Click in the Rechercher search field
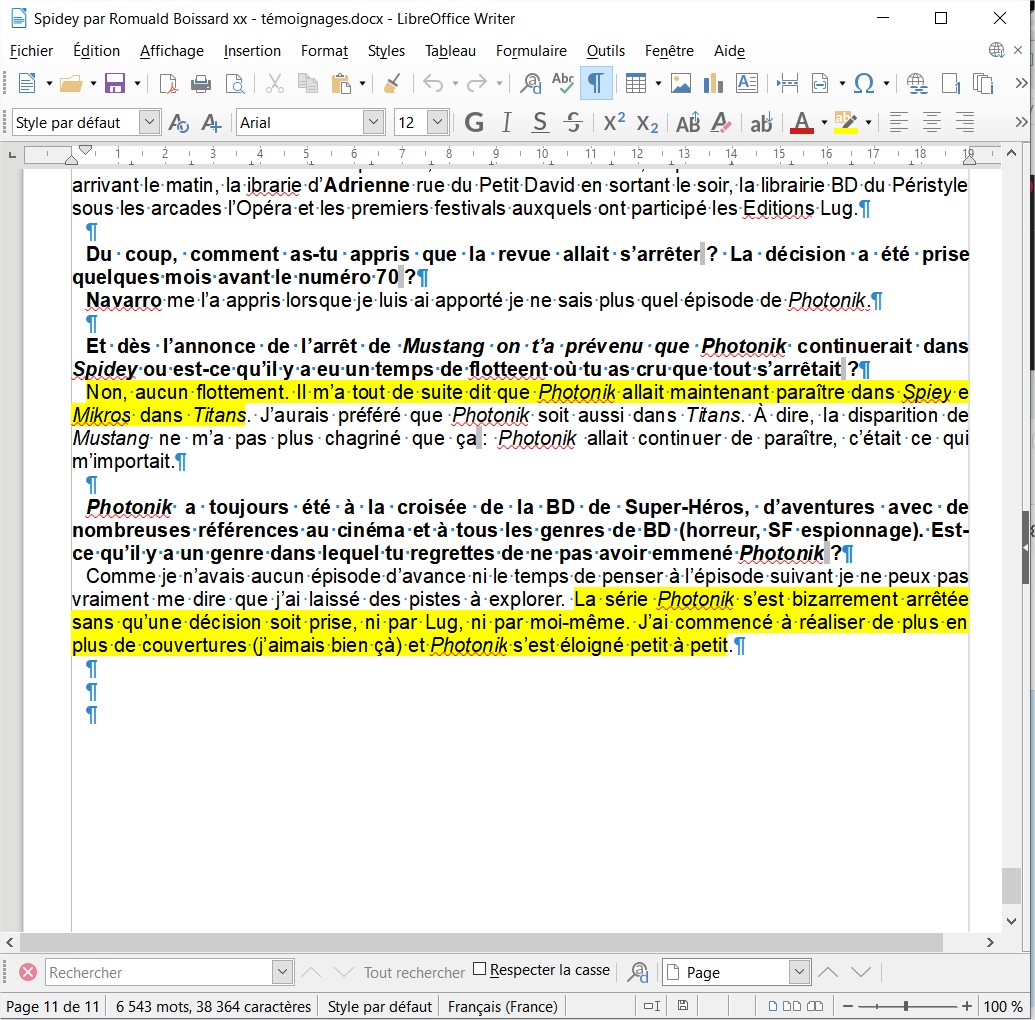Screen dimensions: 1035x1020 point(159,972)
